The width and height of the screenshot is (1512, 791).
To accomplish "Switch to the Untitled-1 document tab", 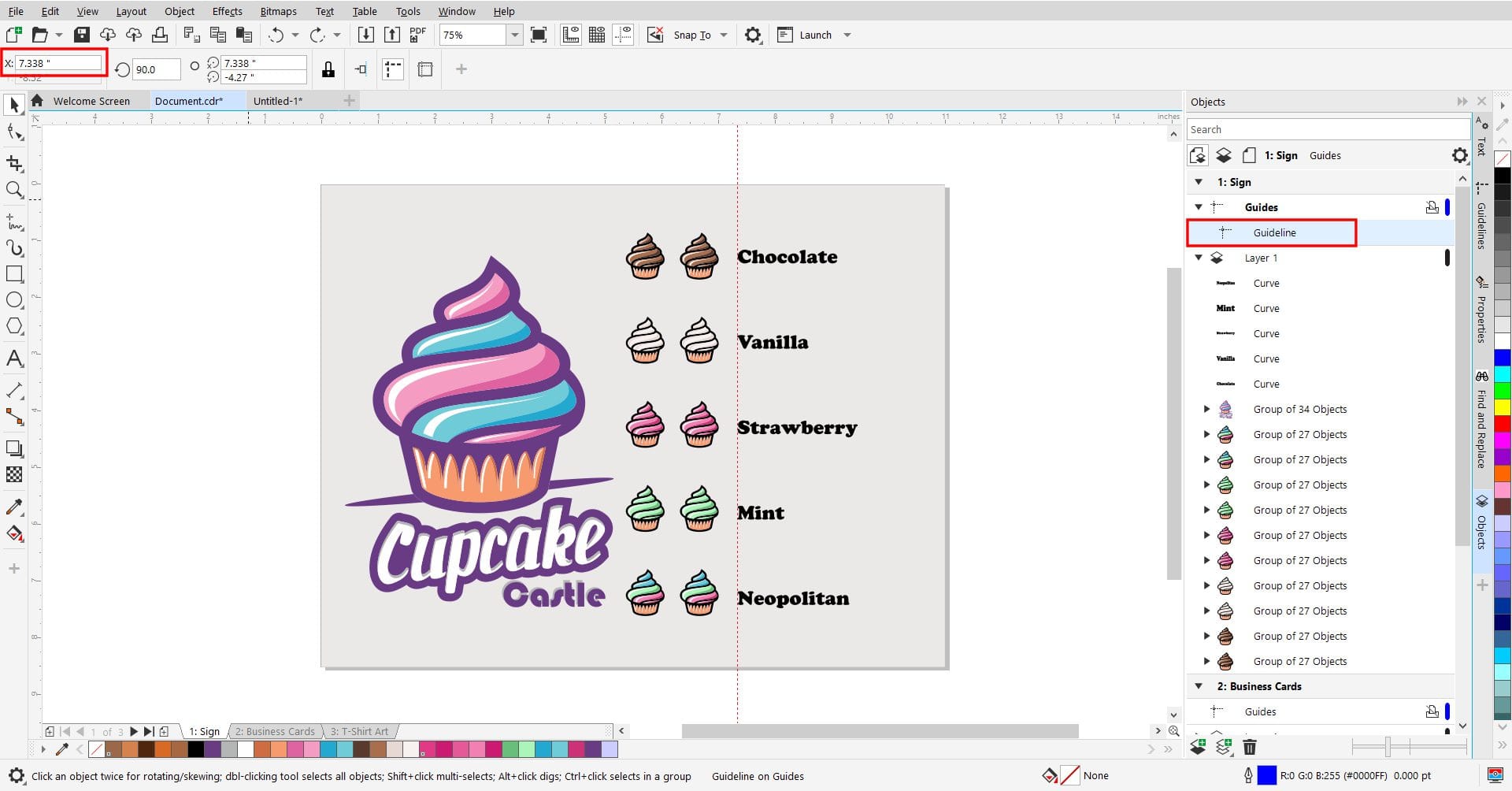I will pos(278,101).
